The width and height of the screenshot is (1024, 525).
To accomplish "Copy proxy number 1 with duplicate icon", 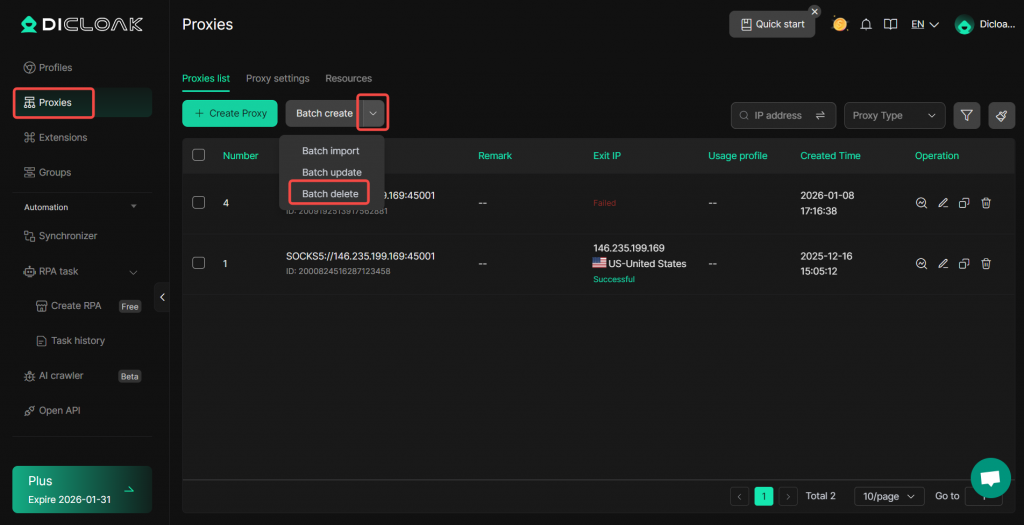I will coord(964,264).
